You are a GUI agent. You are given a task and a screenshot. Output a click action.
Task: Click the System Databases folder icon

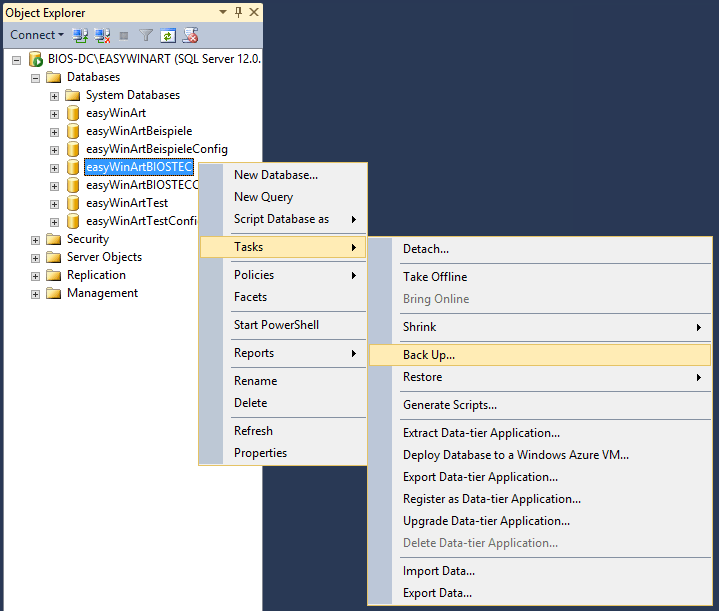[x=72, y=95]
